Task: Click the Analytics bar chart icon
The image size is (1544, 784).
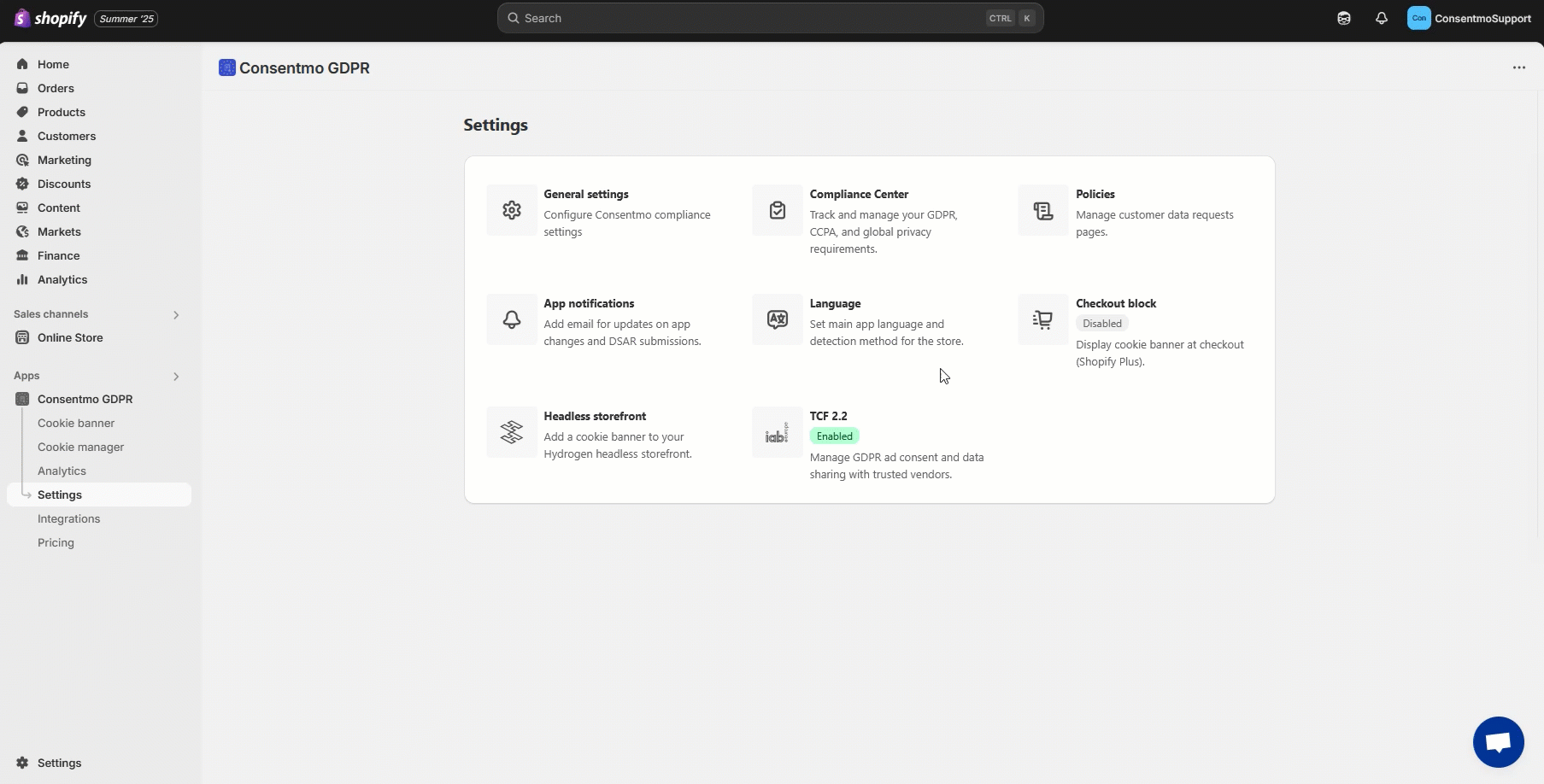Action: pos(22,279)
